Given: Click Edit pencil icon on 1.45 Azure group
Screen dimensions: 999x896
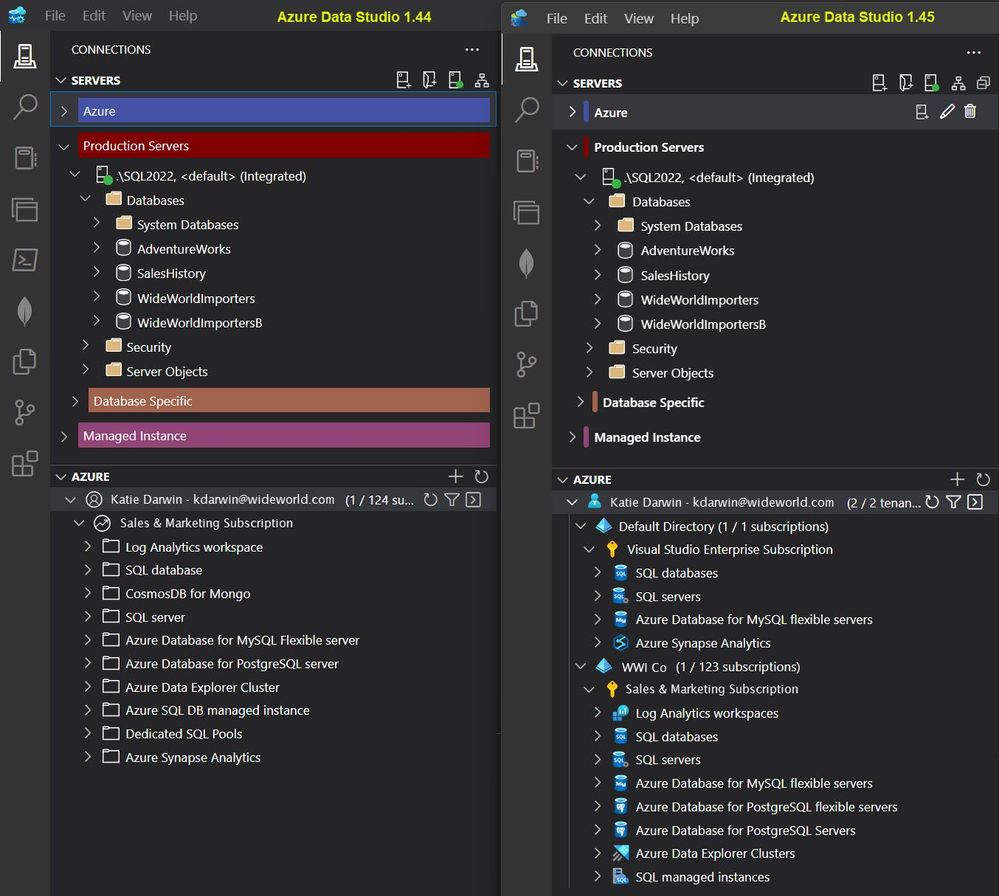Looking at the screenshot, I should coord(947,112).
